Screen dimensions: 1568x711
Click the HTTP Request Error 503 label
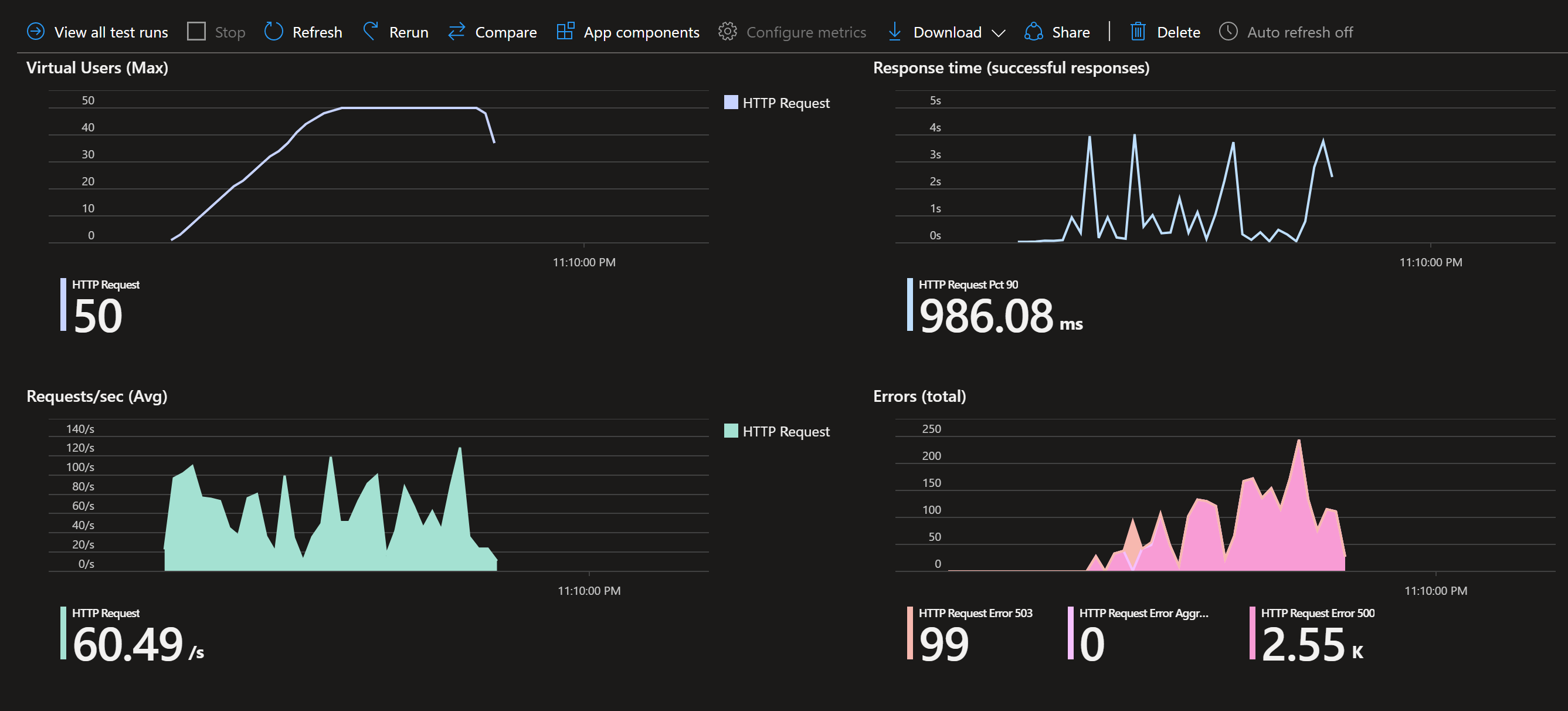(x=975, y=613)
